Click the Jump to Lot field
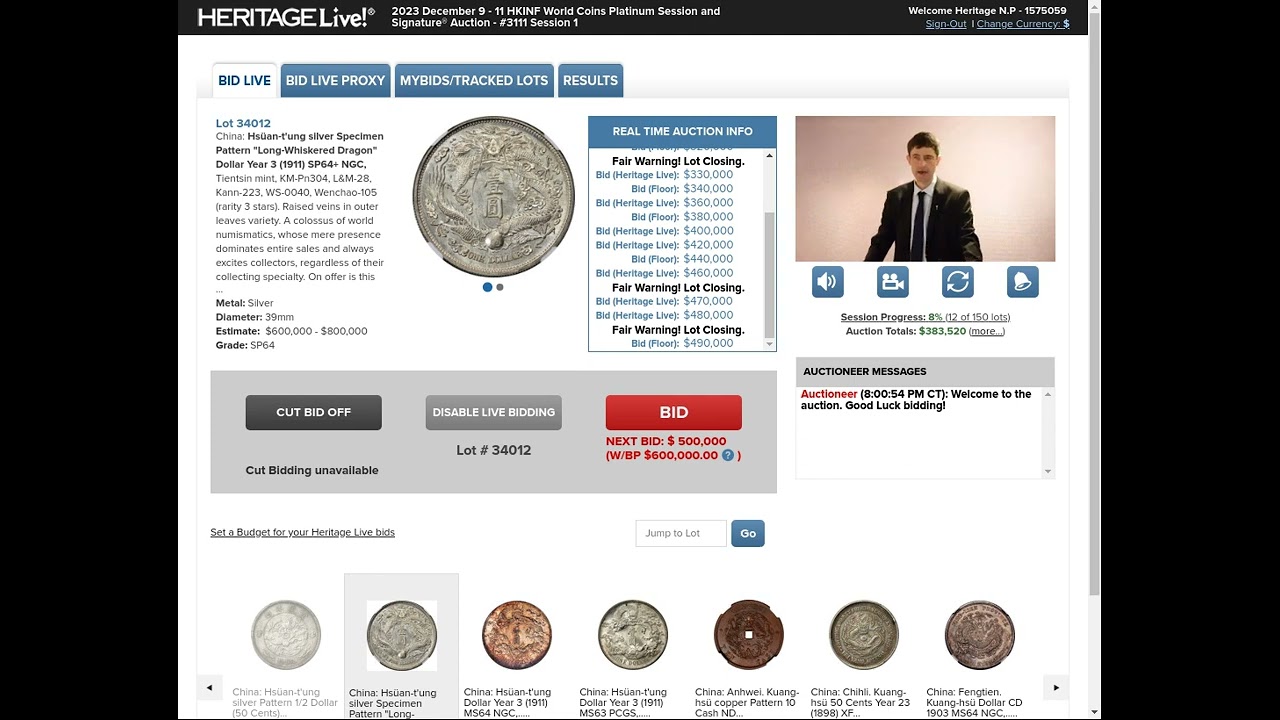This screenshot has height=720, width=1280. click(x=681, y=533)
